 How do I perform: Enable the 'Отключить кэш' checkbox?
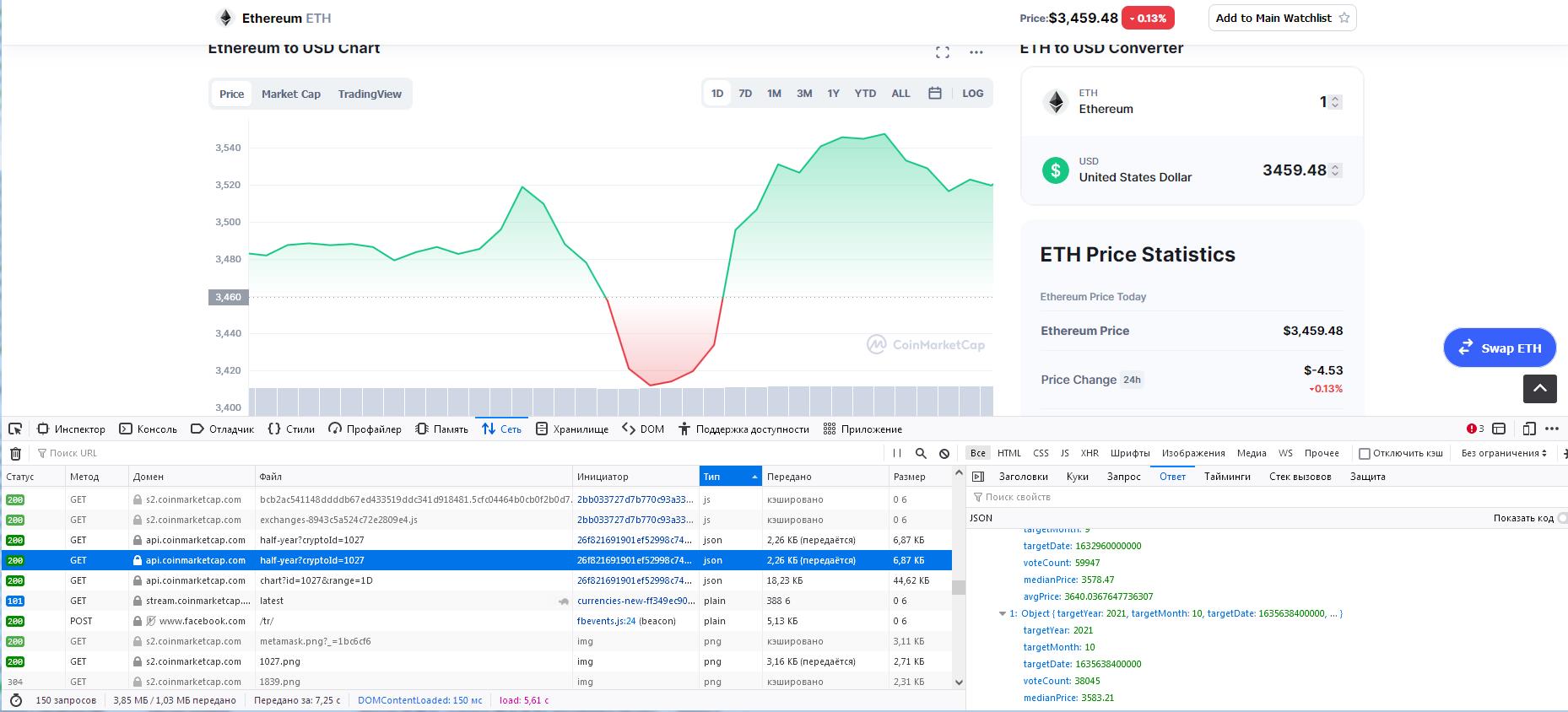click(x=1364, y=454)
